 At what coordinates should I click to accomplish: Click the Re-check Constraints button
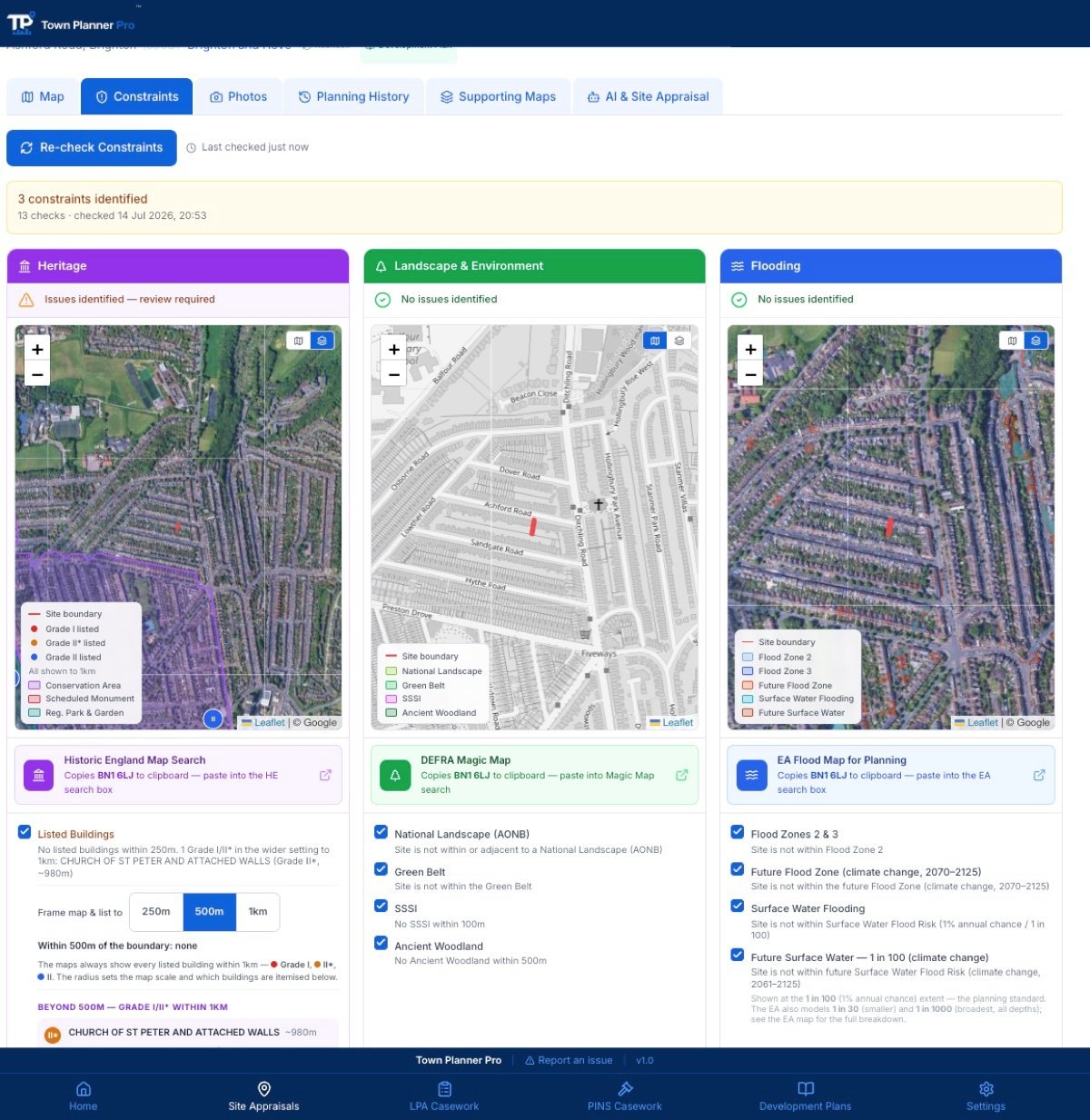(x=92, y=147)
